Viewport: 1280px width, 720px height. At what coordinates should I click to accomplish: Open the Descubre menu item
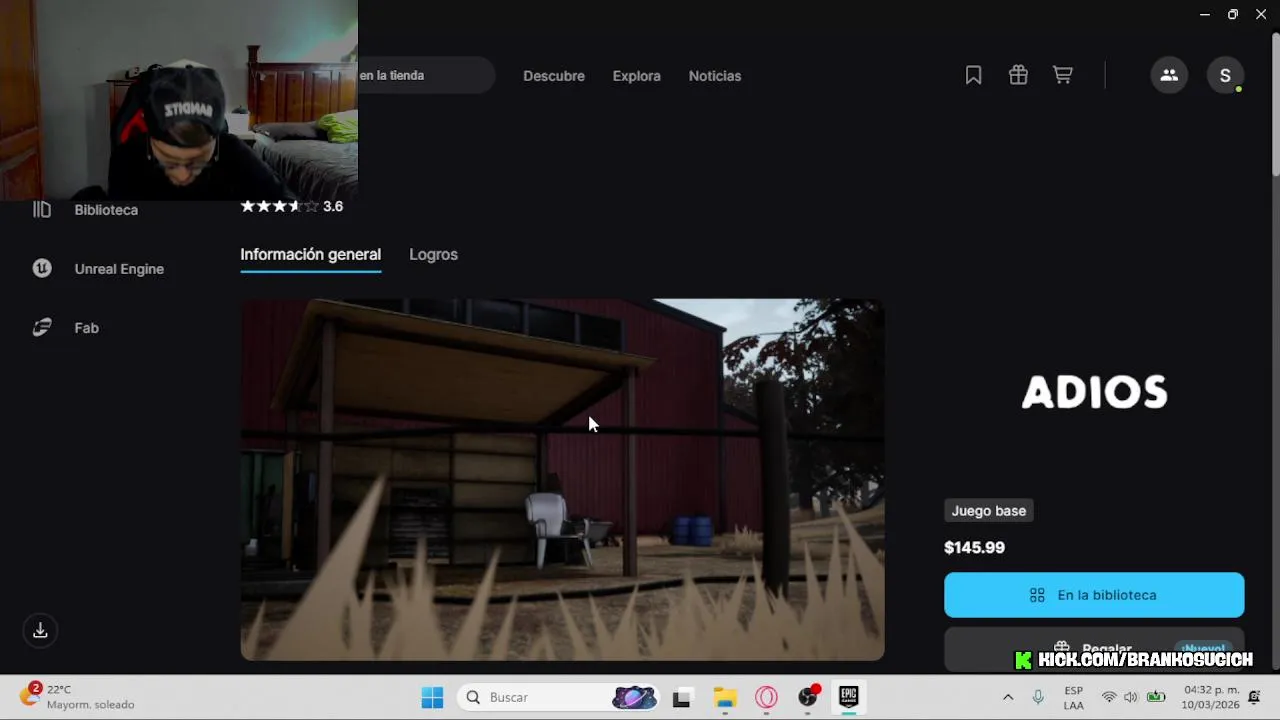click(554, 76)
